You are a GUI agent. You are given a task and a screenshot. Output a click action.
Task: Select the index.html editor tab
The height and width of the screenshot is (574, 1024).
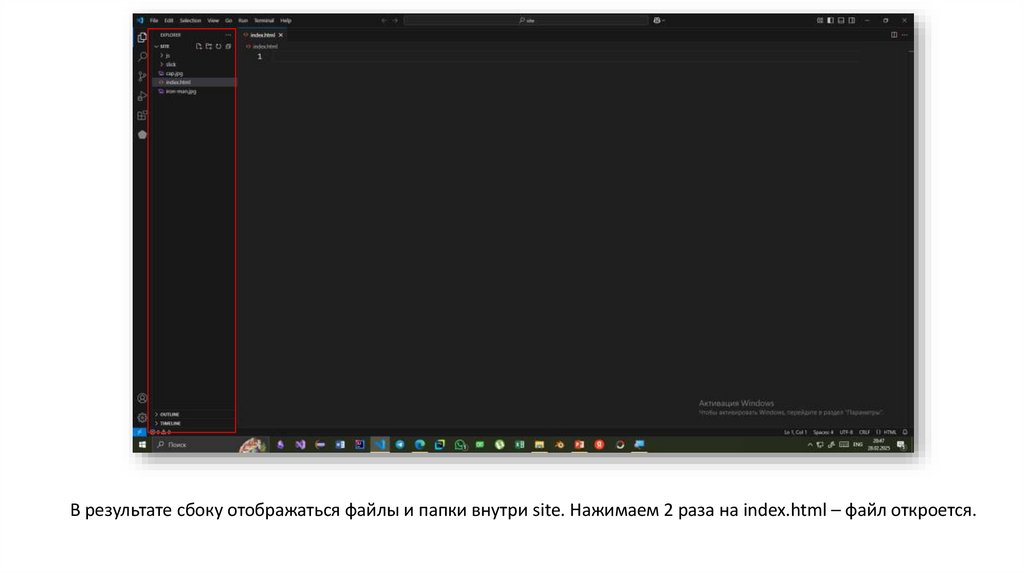pos(262,35)
